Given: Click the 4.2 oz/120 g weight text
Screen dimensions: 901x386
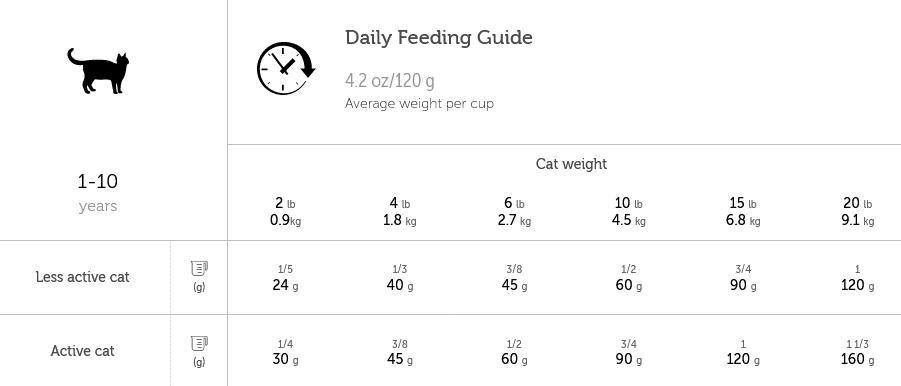Looking at the screenshot, I should [x=390, y=80].
